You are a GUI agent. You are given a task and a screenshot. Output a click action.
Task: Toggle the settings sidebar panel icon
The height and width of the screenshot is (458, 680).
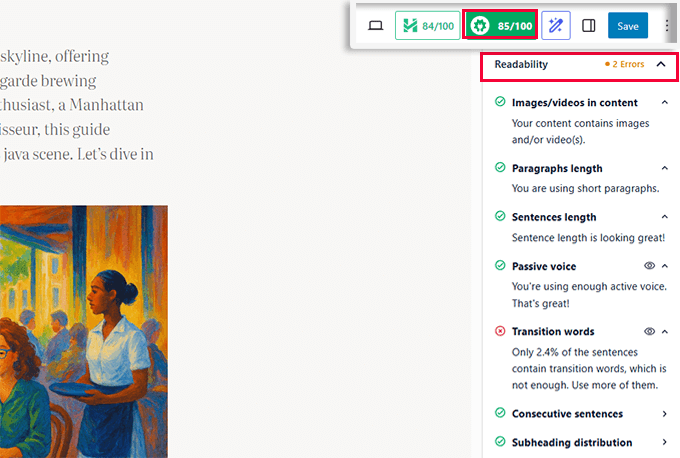(x=589, y=26)
